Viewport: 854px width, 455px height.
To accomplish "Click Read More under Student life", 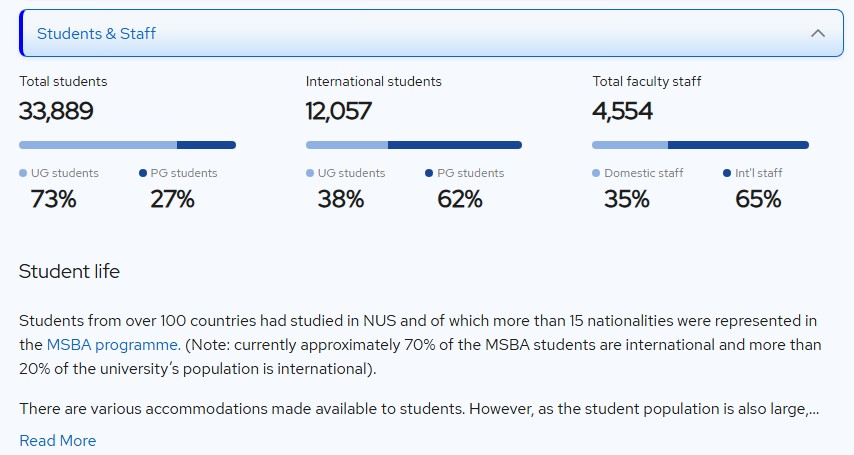I will click(x=58, y=441).
